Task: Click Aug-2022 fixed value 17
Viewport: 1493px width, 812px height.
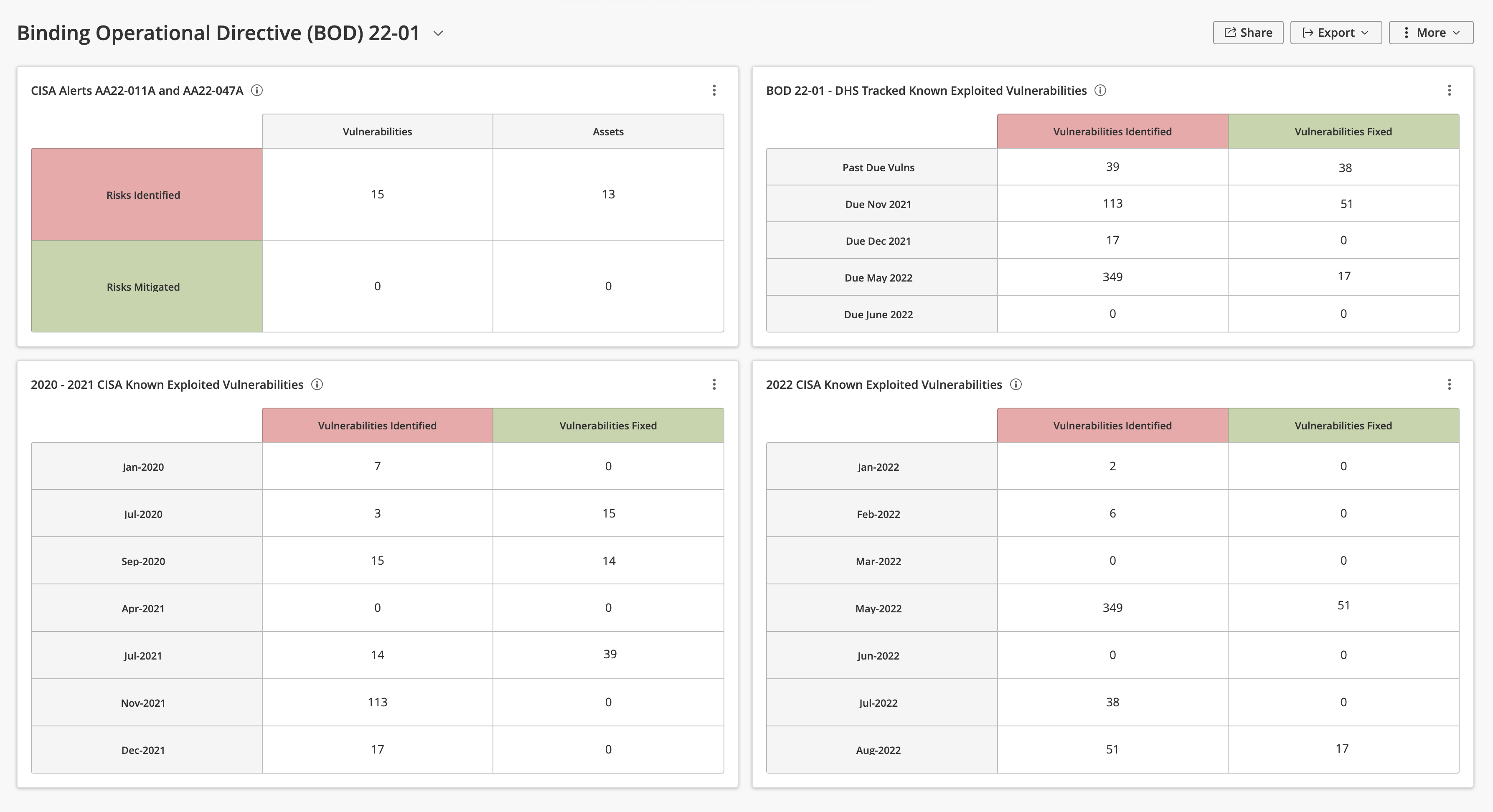Action: pyautogui.click(x=1342, y=749)
